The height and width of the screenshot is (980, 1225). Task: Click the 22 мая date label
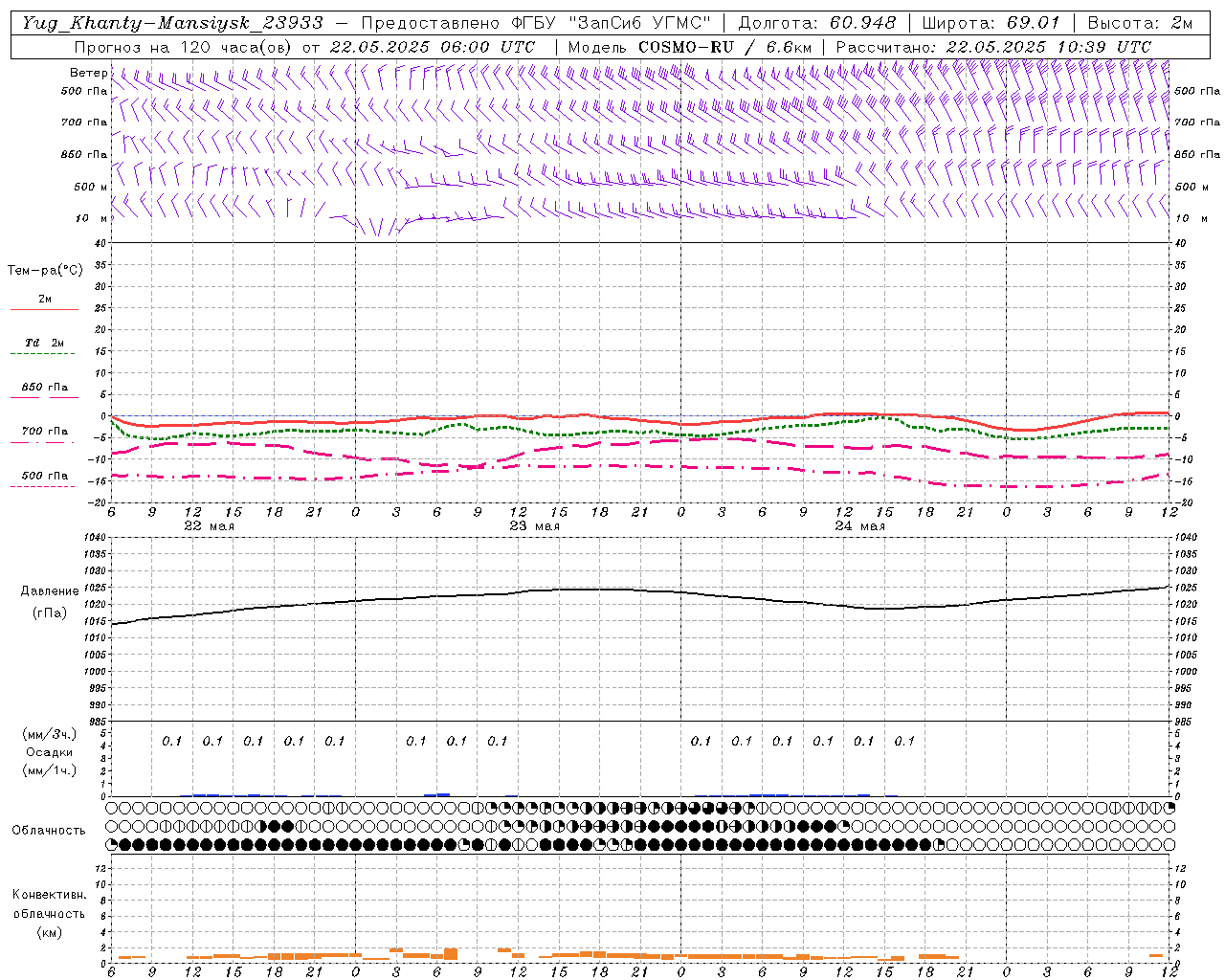click(x=209, y=526)
